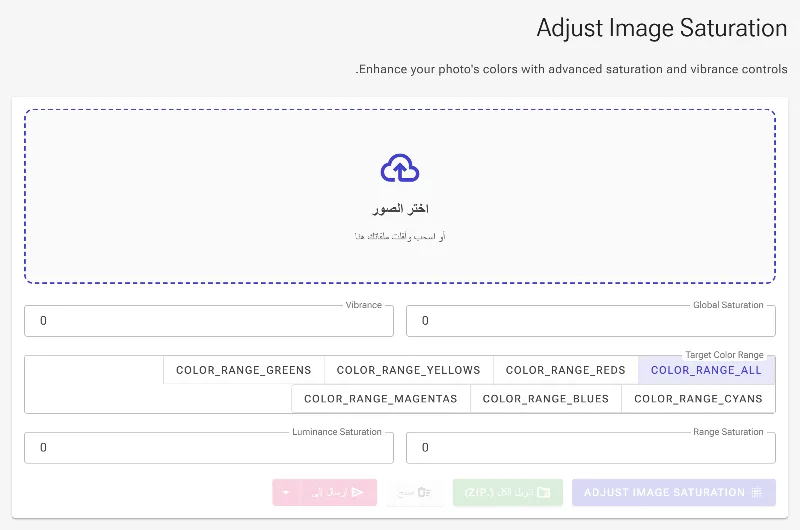Focus the Global Saturation input field
This screenshot has width=800, height=530.
point(591,321)
